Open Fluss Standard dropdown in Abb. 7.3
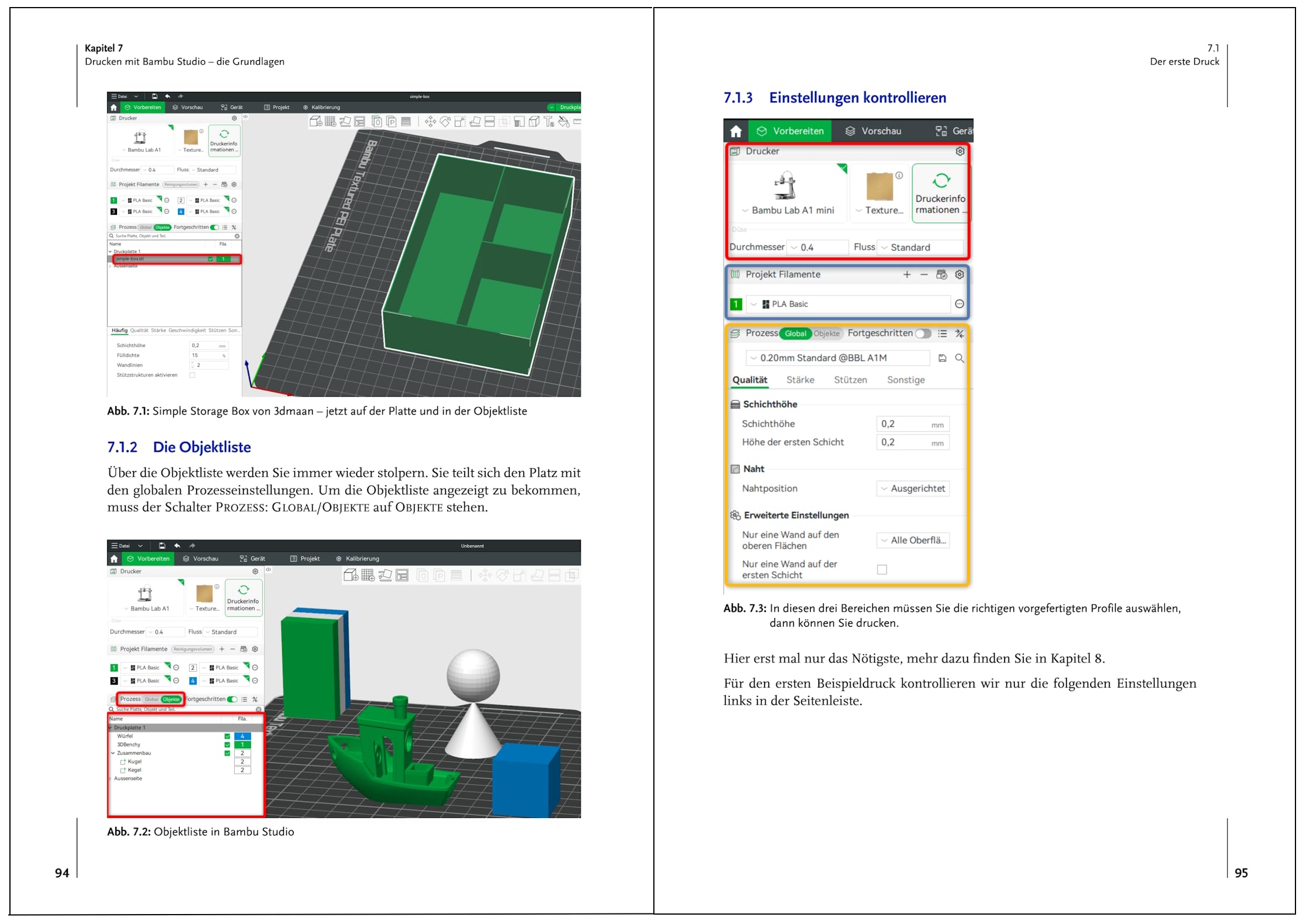This screenshot has height=924, width=1306. pos(920,248)
